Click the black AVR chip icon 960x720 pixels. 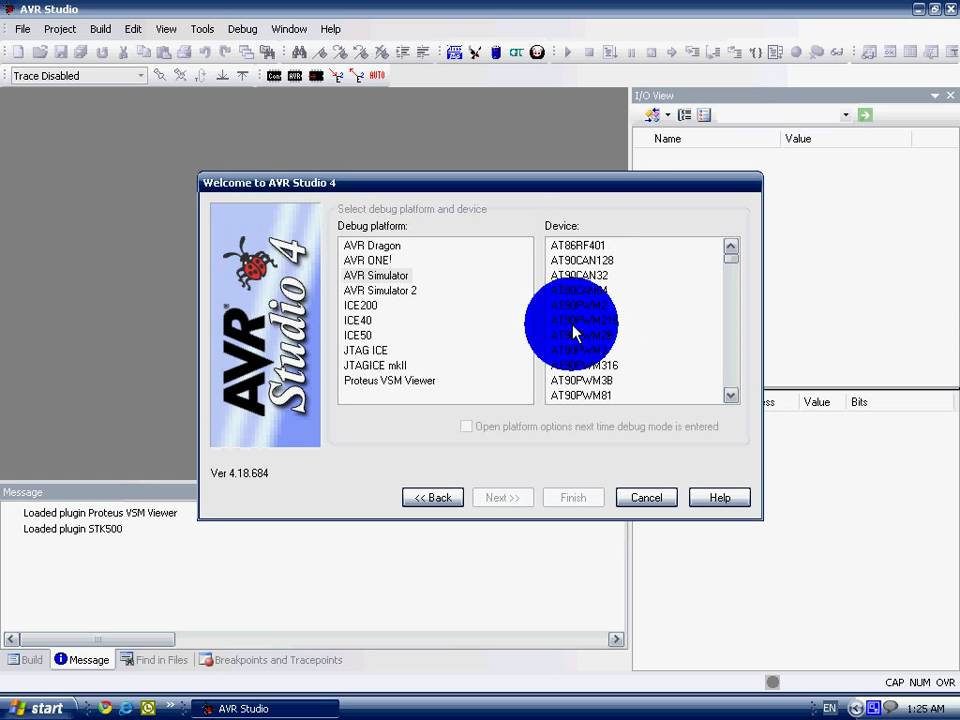[x=295, y=75]
